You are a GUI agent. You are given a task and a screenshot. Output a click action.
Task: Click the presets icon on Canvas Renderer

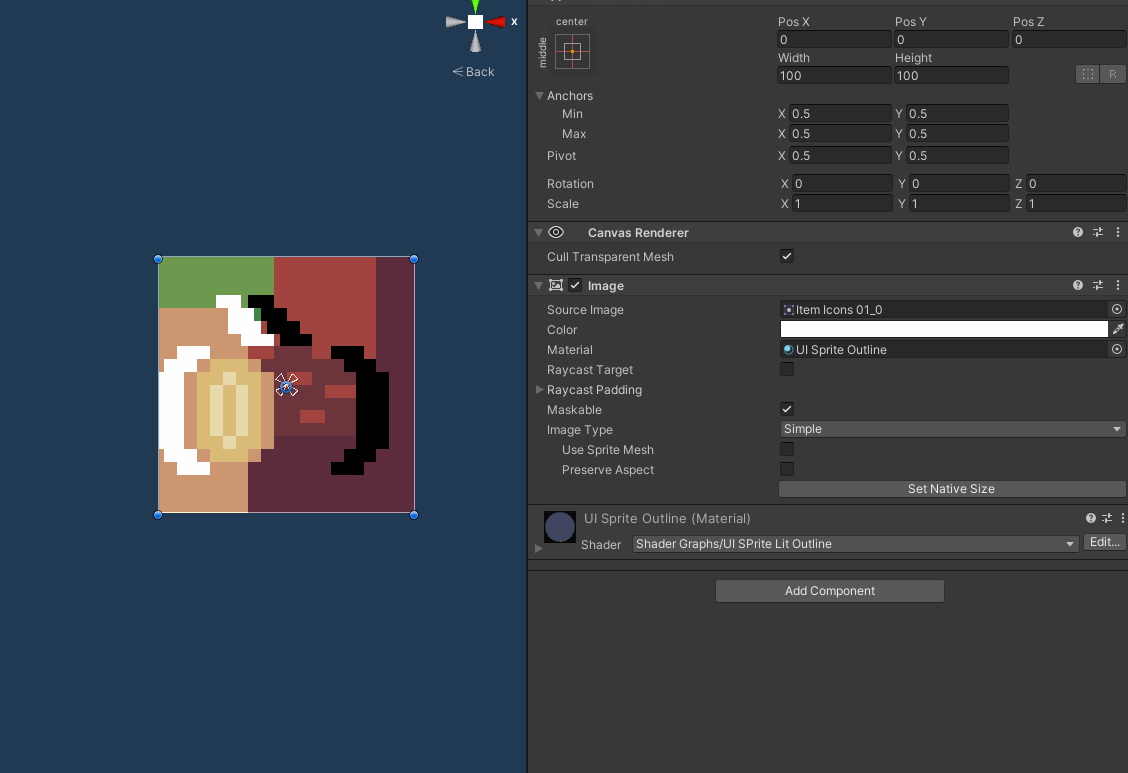coord(1097,232)
